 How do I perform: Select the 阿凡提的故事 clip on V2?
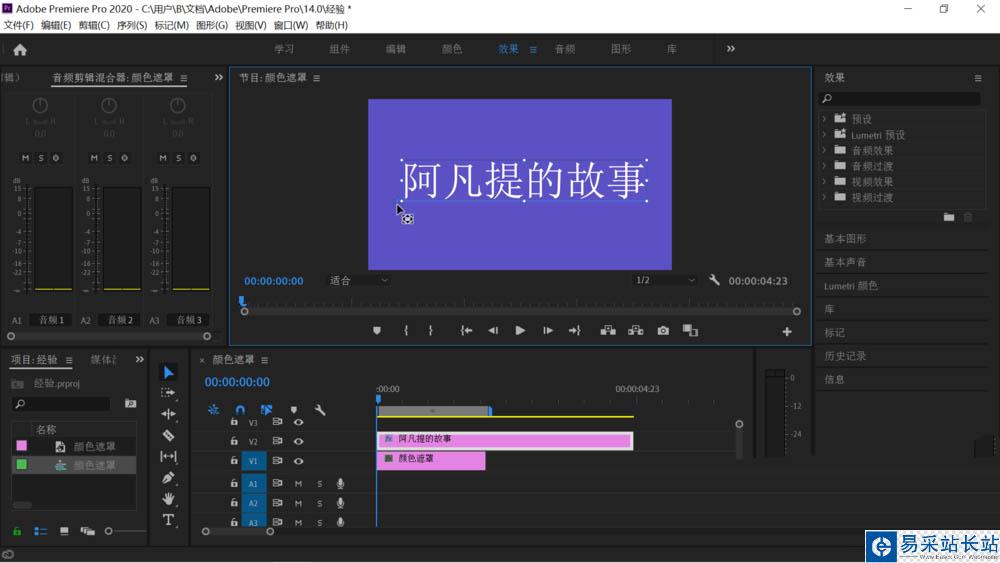(x=504, y=440)
